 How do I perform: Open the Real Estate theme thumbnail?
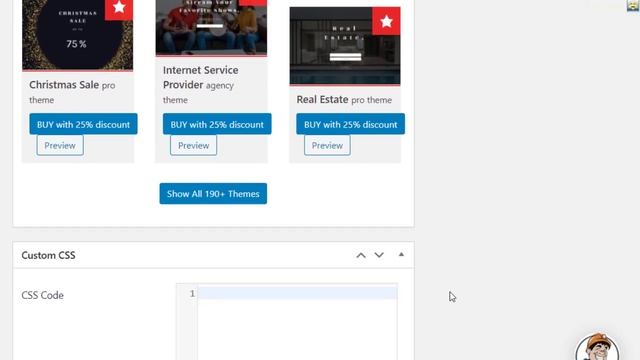pyautogui.click(x=345, y=46)
